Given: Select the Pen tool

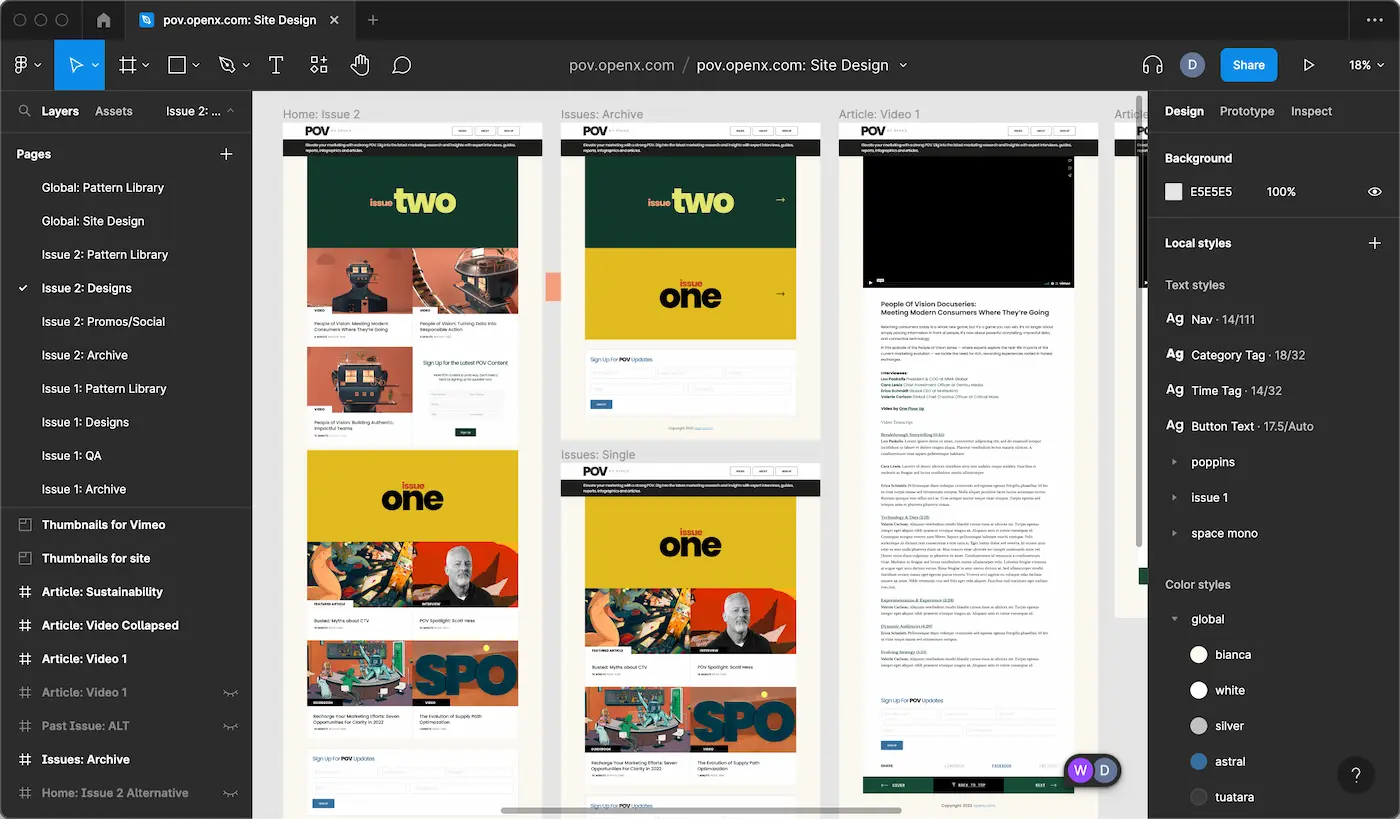Looking at the screenshot, I should point(227,65).
